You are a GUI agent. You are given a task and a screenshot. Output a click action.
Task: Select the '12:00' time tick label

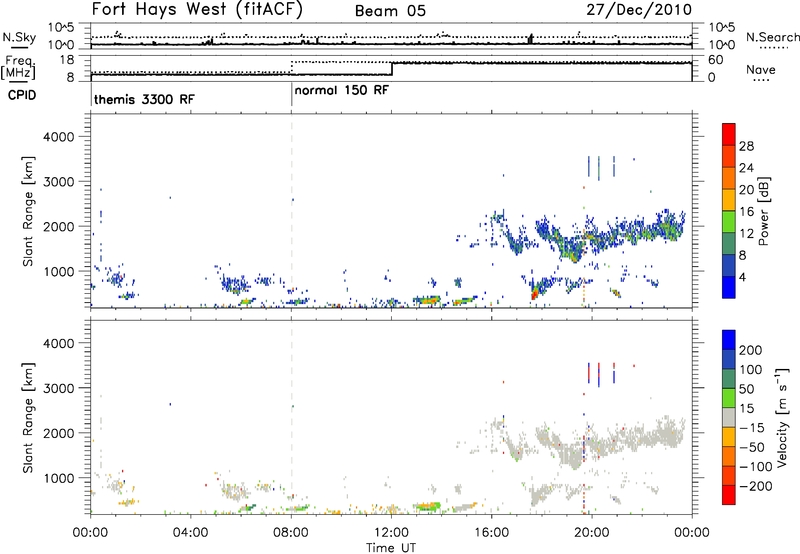(x=391, y=533)
